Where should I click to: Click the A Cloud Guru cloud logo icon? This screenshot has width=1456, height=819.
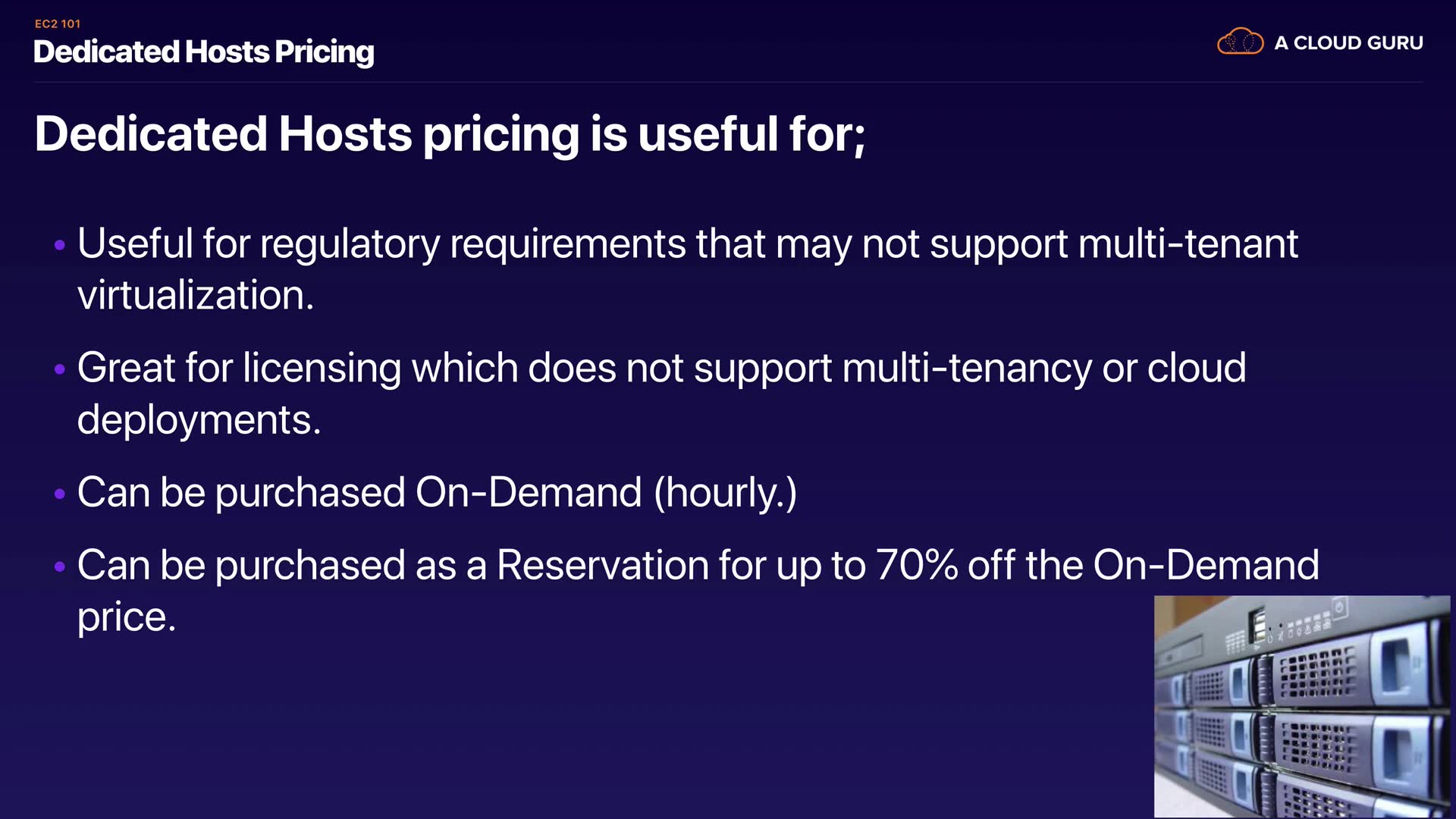click(1240, 42)
